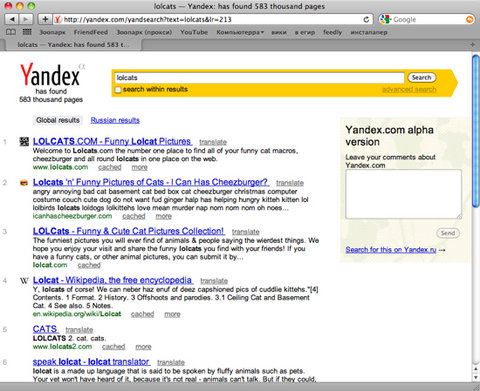Click the red close window button

point(8,6)
